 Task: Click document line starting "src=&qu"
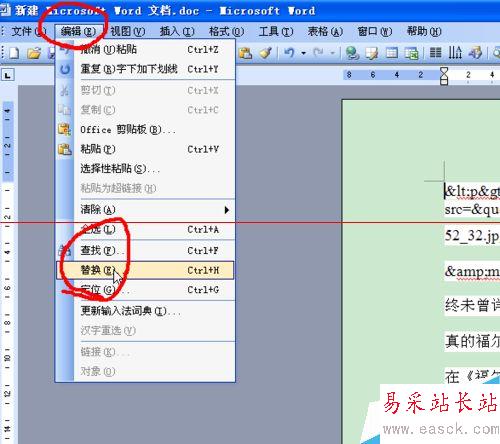tap(473, 210)
